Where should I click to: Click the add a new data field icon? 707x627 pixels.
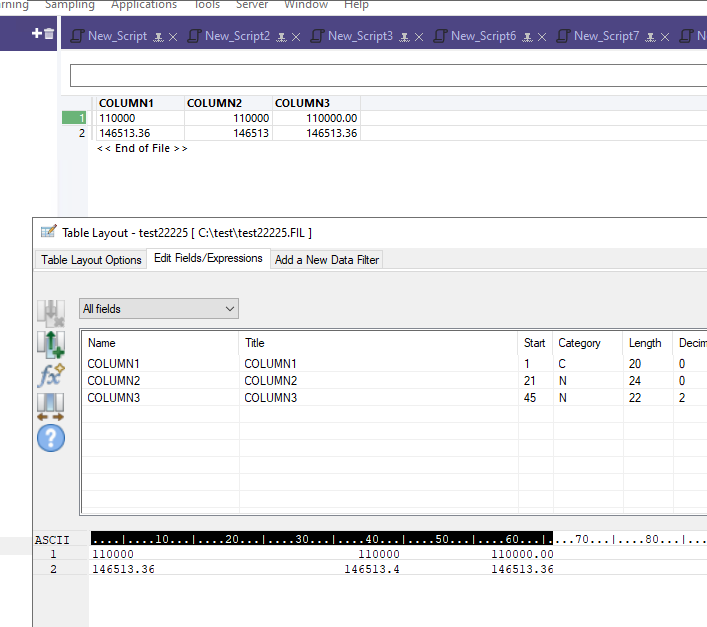tap(51, 345)
